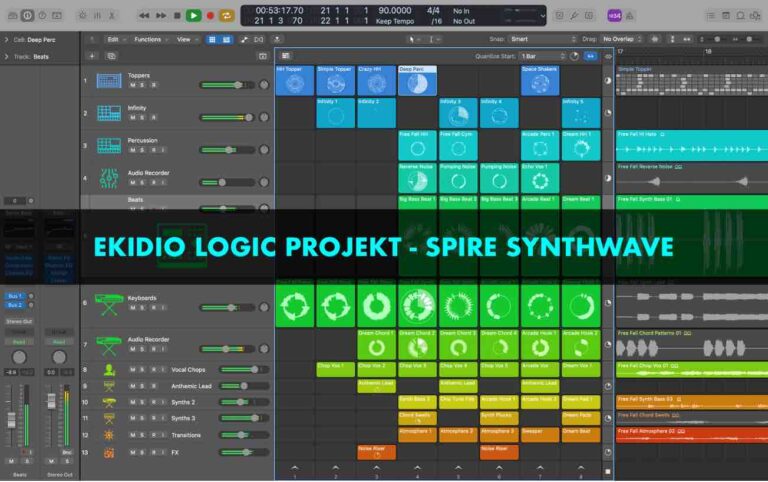The height and width of the screenshot is (482, 768).
Task: Trigger the Space Shakers cell
Action: (540, 81)
